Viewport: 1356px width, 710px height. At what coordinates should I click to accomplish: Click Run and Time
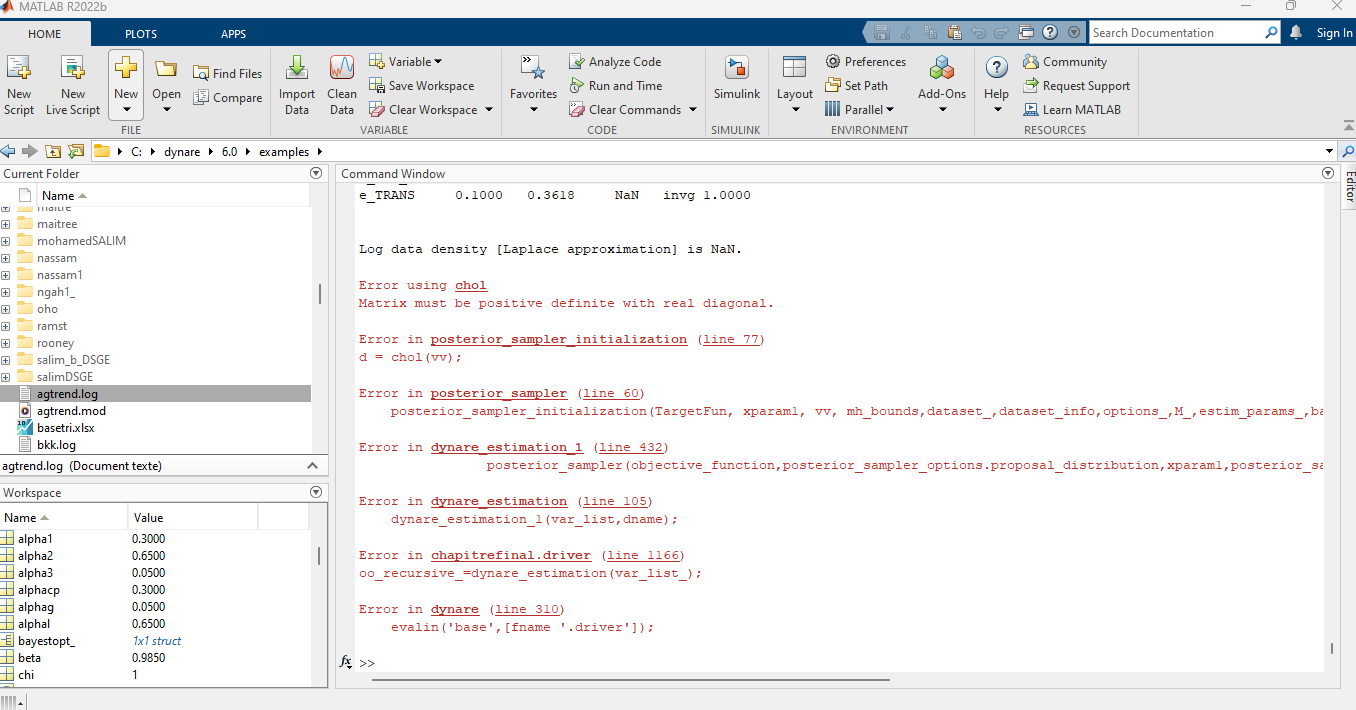615,85
